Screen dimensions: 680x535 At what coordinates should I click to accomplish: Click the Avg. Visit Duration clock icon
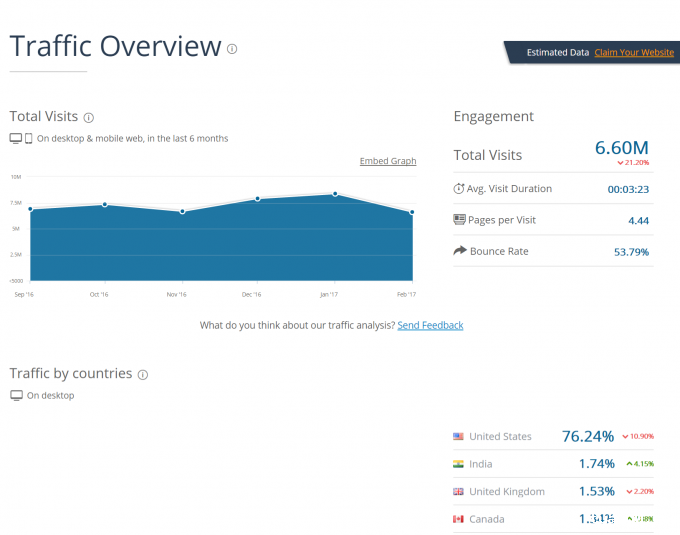coord(459,188)
